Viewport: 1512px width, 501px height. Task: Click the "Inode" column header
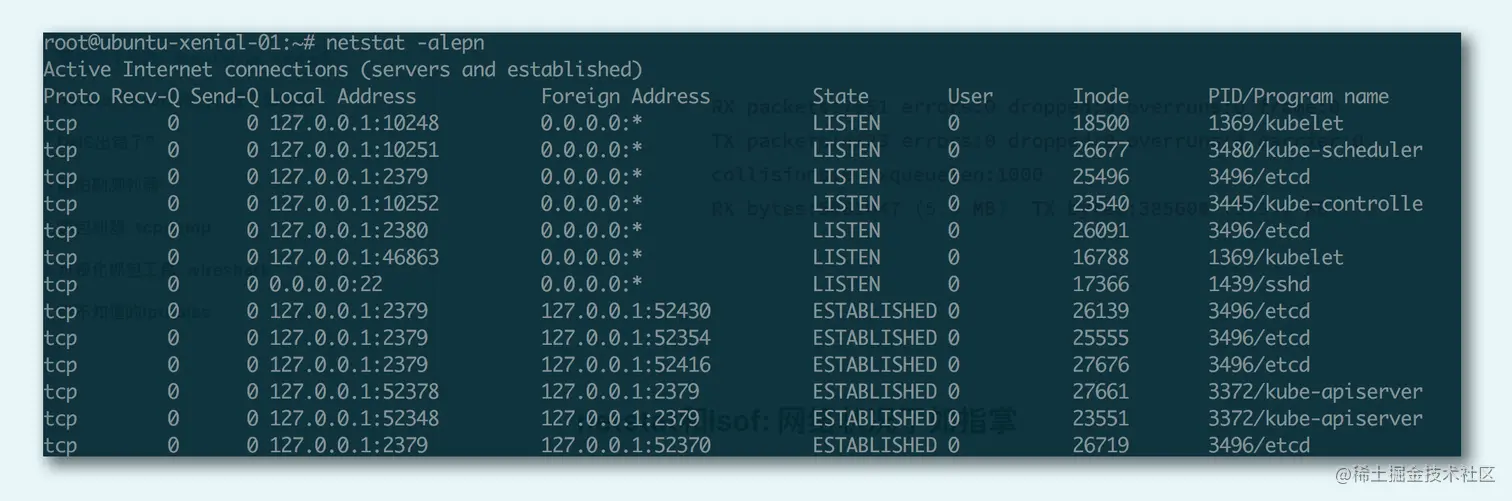[1101, 97]
